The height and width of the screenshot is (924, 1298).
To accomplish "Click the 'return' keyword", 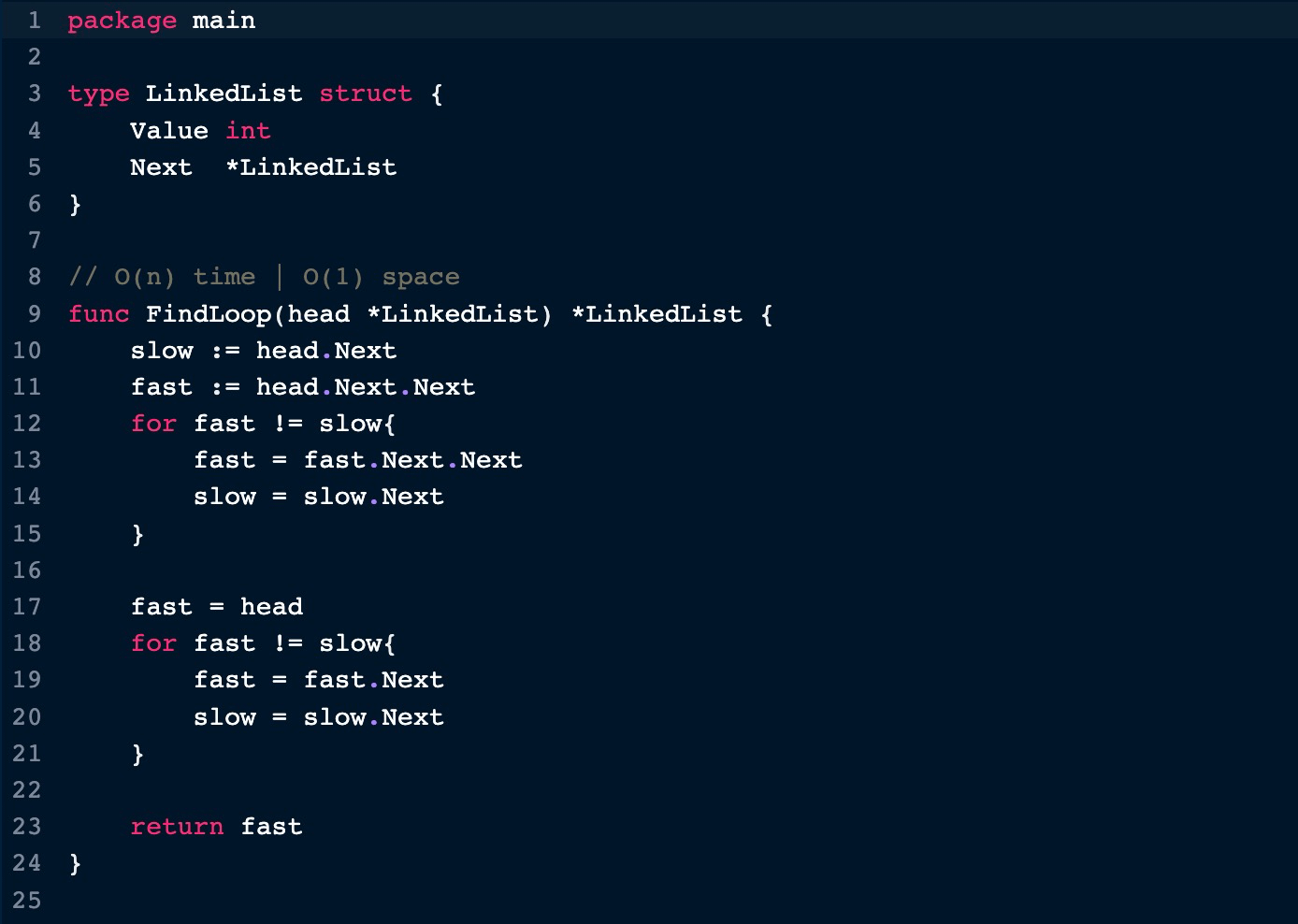I will (x=177, y=827).
